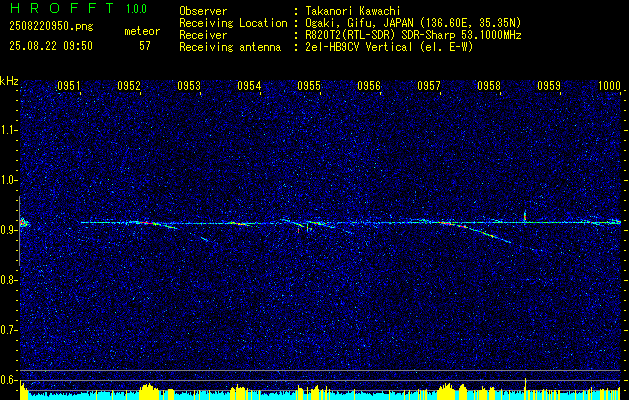Screen dimensions: 629x400
Task: Click the Observer field label
Action: point(203,11)
